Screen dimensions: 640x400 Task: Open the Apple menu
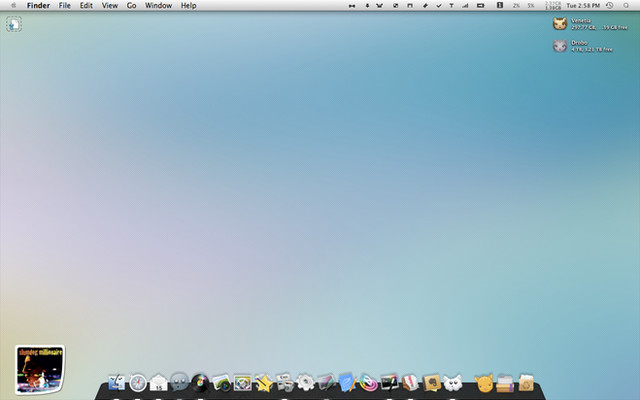coord(13,5)
